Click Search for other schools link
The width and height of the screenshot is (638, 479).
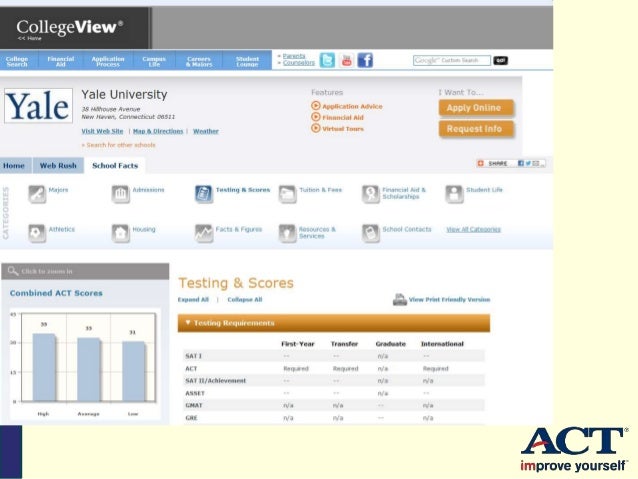118,145
